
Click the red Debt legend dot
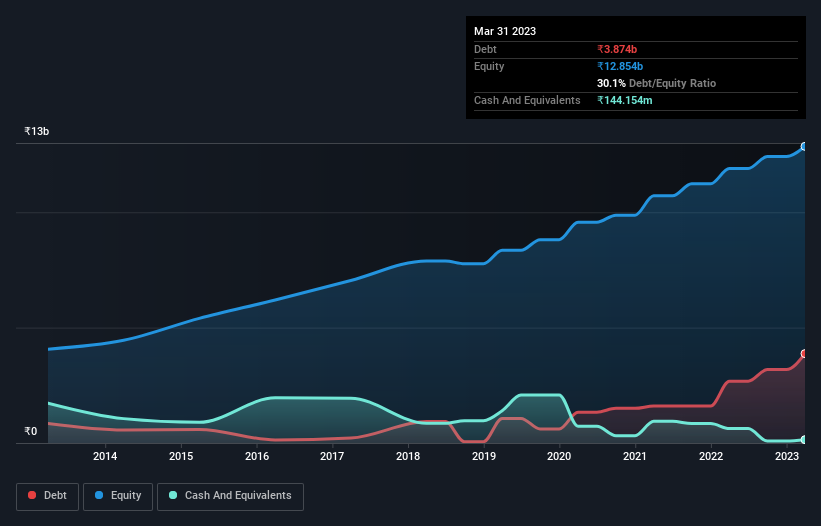32,495
